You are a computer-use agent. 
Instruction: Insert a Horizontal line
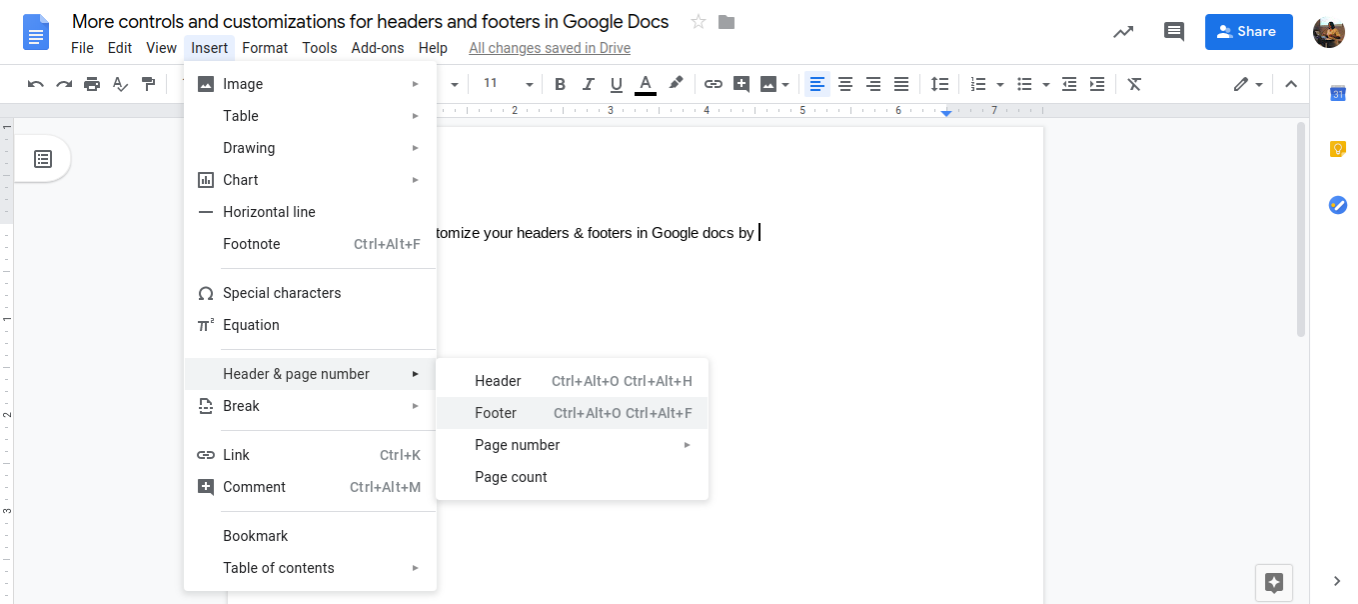coord(310,212)
